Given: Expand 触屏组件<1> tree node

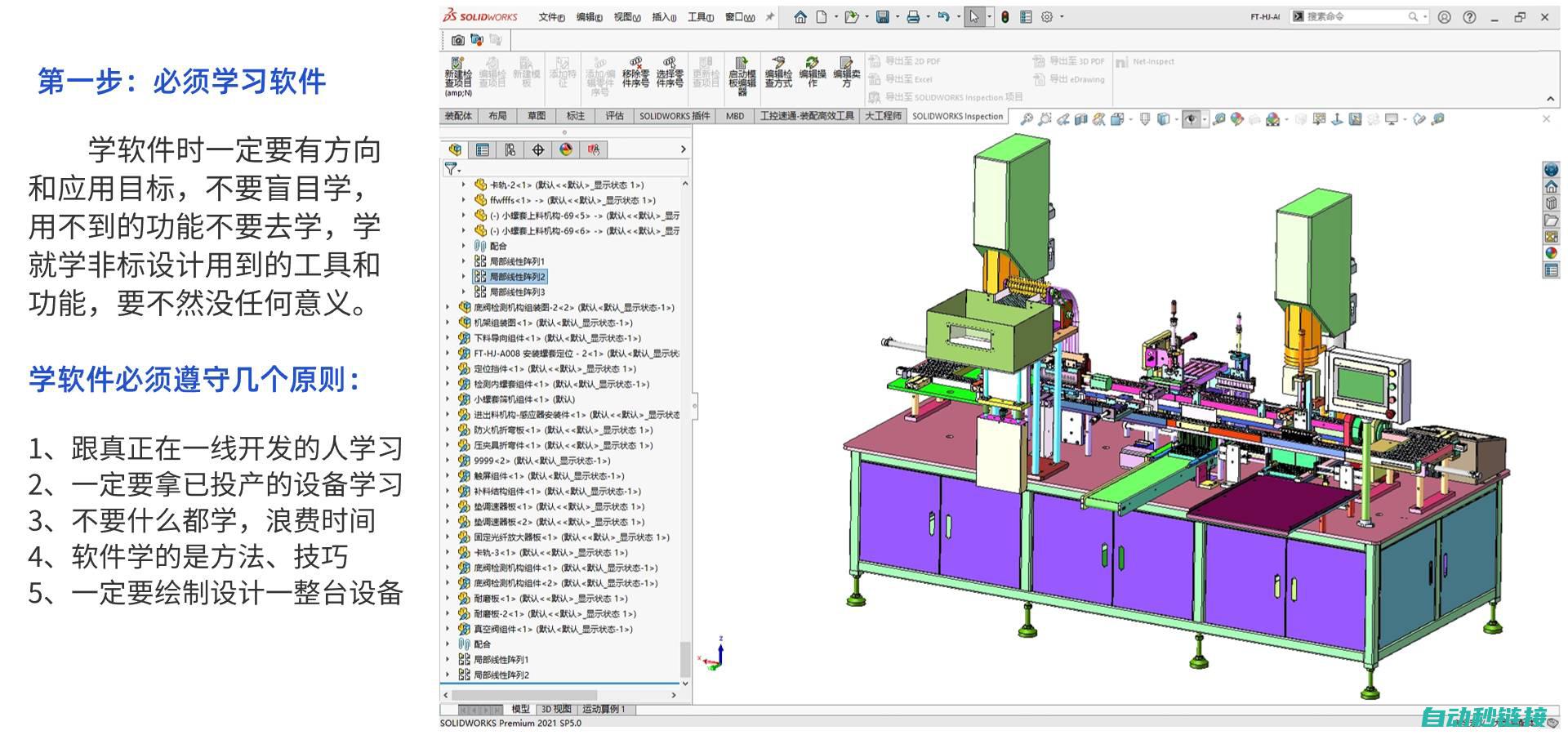Looking at the screenshot, I should 448,476.
